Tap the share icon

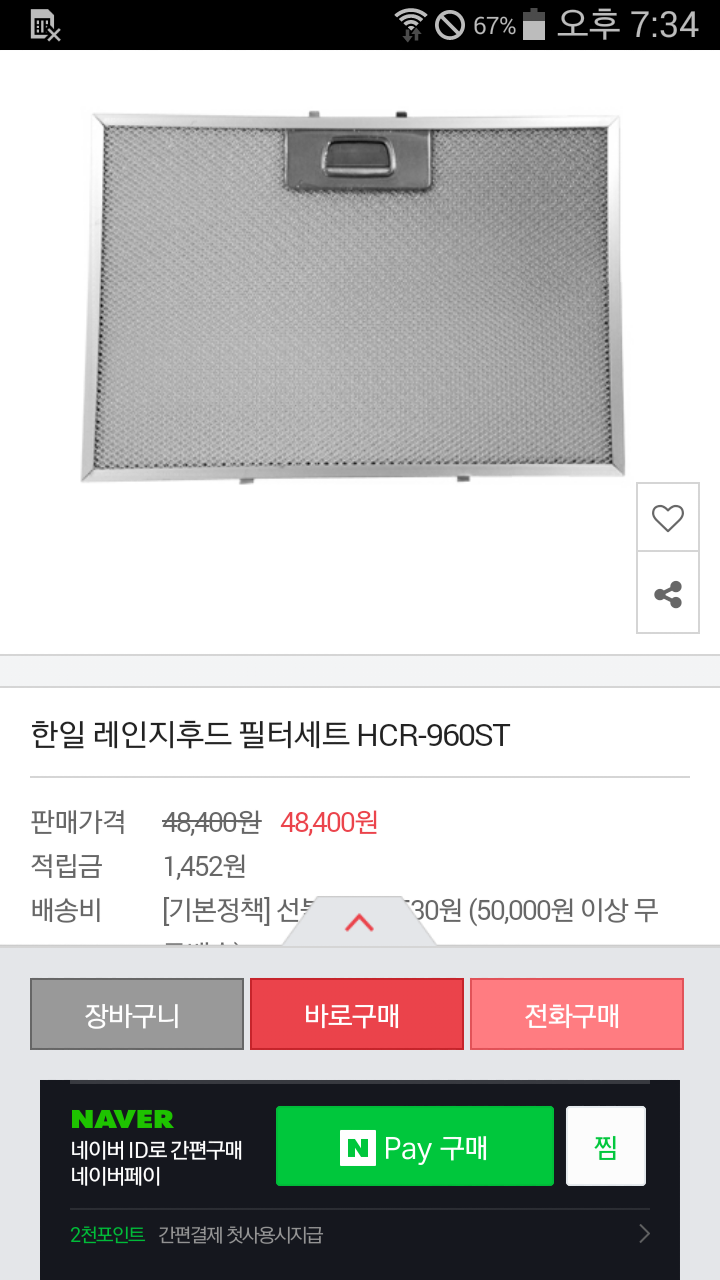pyautogui.click(x=668, y=594)
